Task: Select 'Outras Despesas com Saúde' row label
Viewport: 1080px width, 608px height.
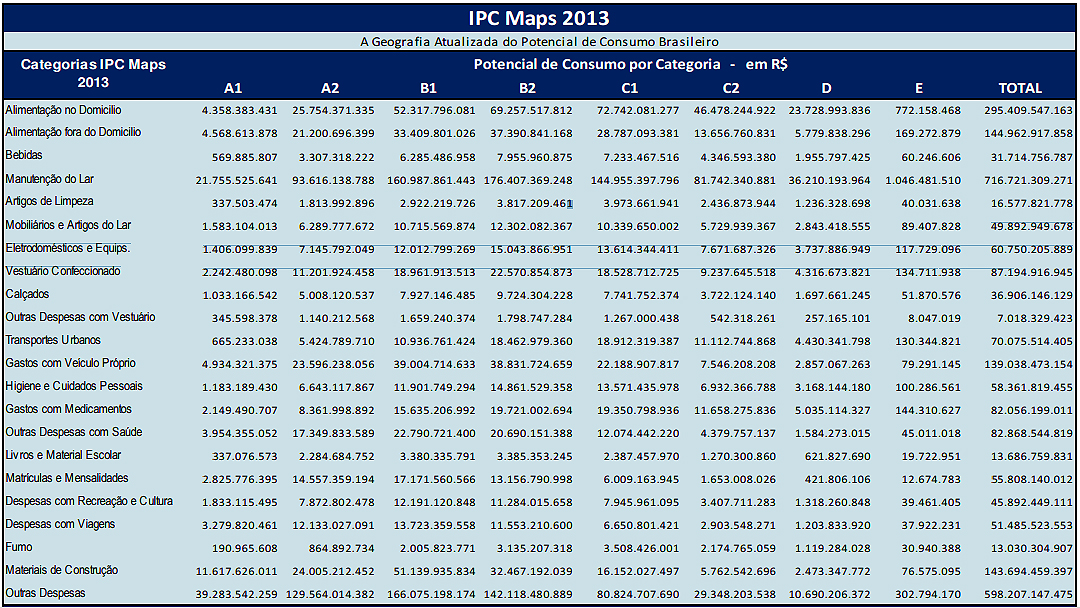Action: [x=74, y=432]
